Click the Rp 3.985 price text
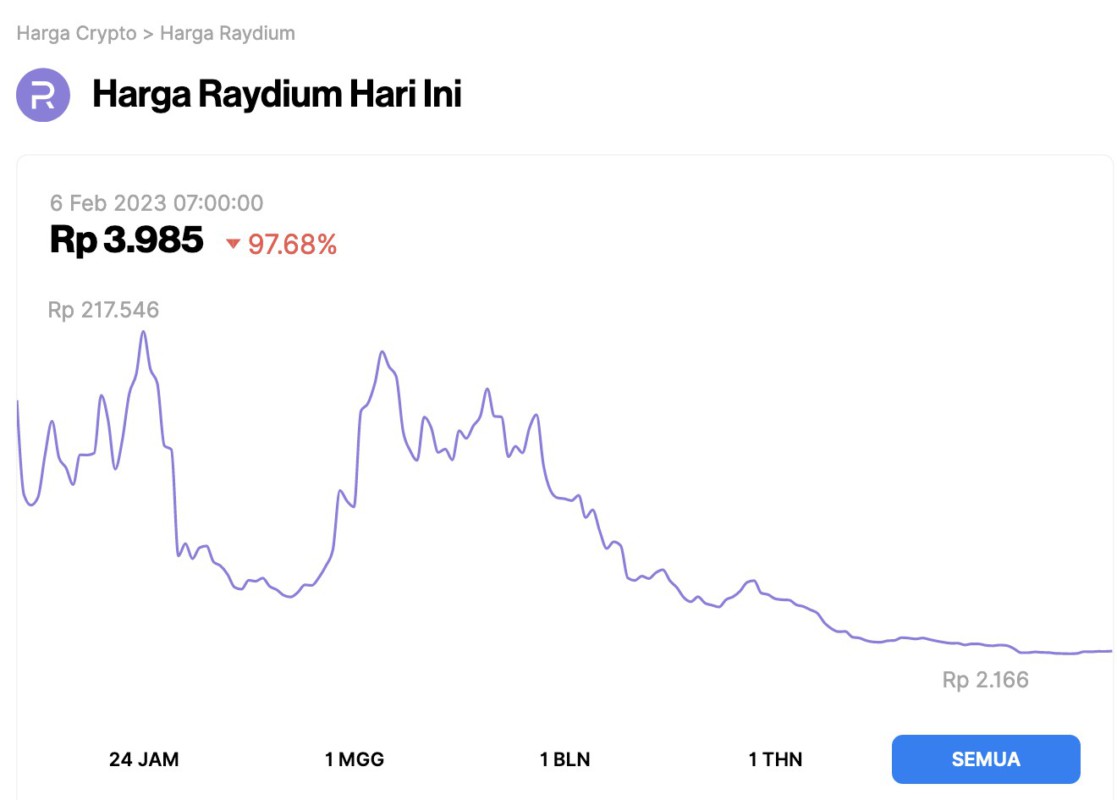 (126, 240)
